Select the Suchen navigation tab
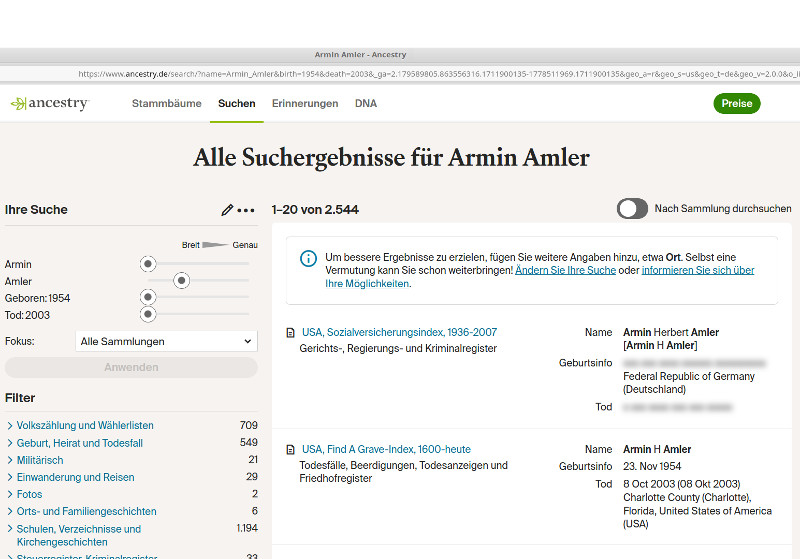800x559 pixels. pos(237,104)
